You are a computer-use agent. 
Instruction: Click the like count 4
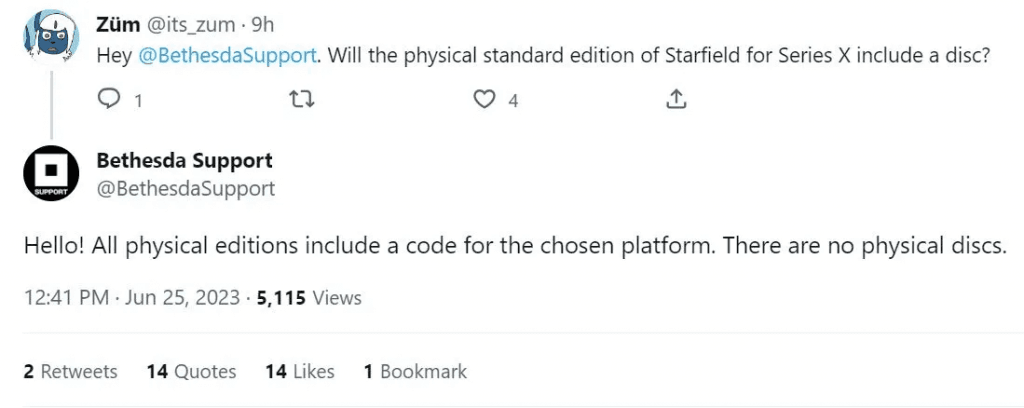coord(513,100)
